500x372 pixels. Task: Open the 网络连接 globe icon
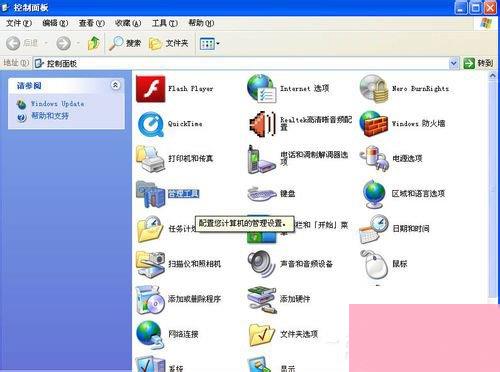pos(150,334)
